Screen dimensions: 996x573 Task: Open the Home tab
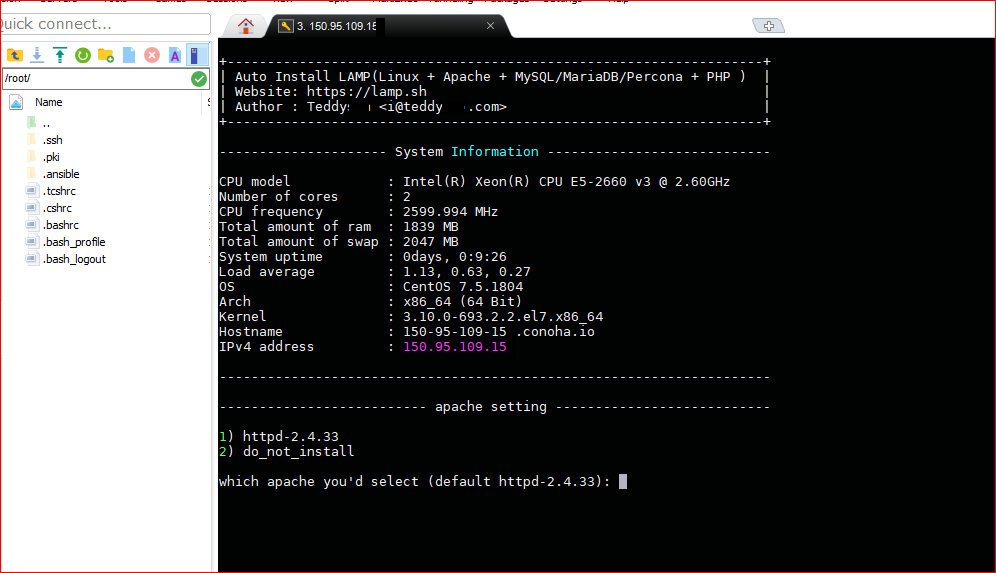click(x=246, y=26)
